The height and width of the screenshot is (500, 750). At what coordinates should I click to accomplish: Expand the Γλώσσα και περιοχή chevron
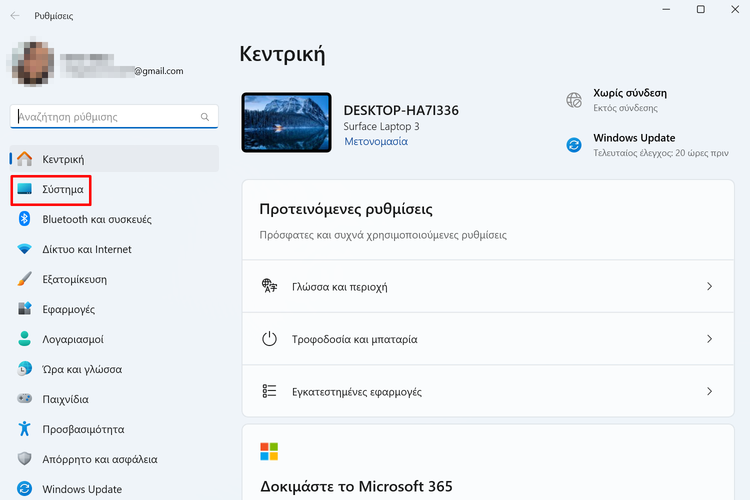click(709, 286)
